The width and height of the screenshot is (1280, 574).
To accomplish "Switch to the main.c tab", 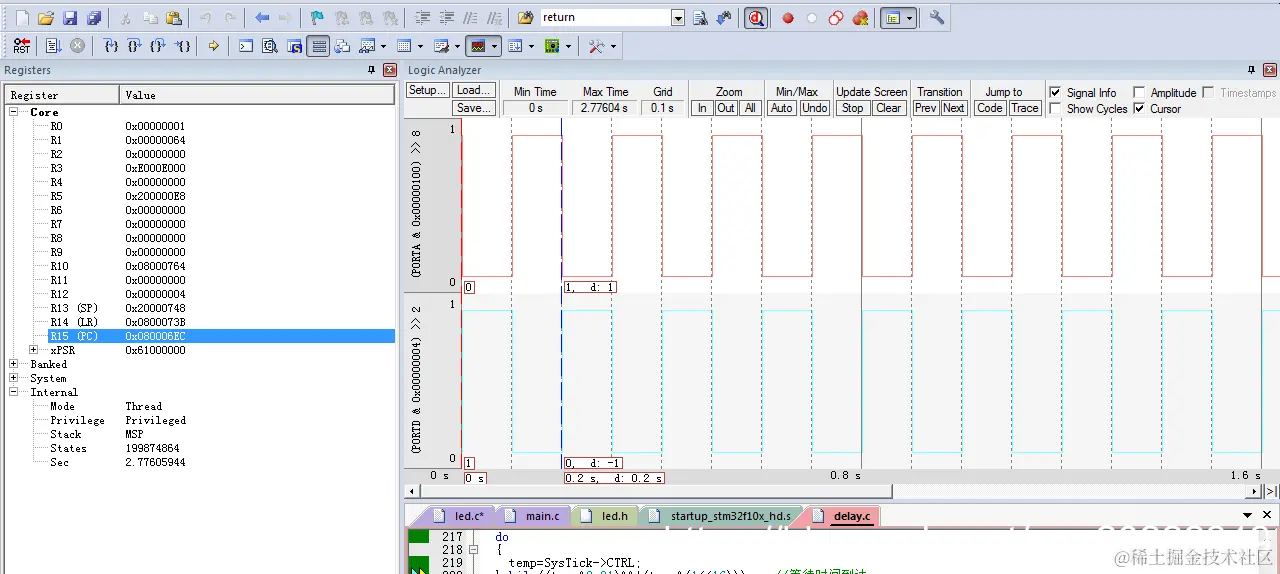I will coord(533,516).
